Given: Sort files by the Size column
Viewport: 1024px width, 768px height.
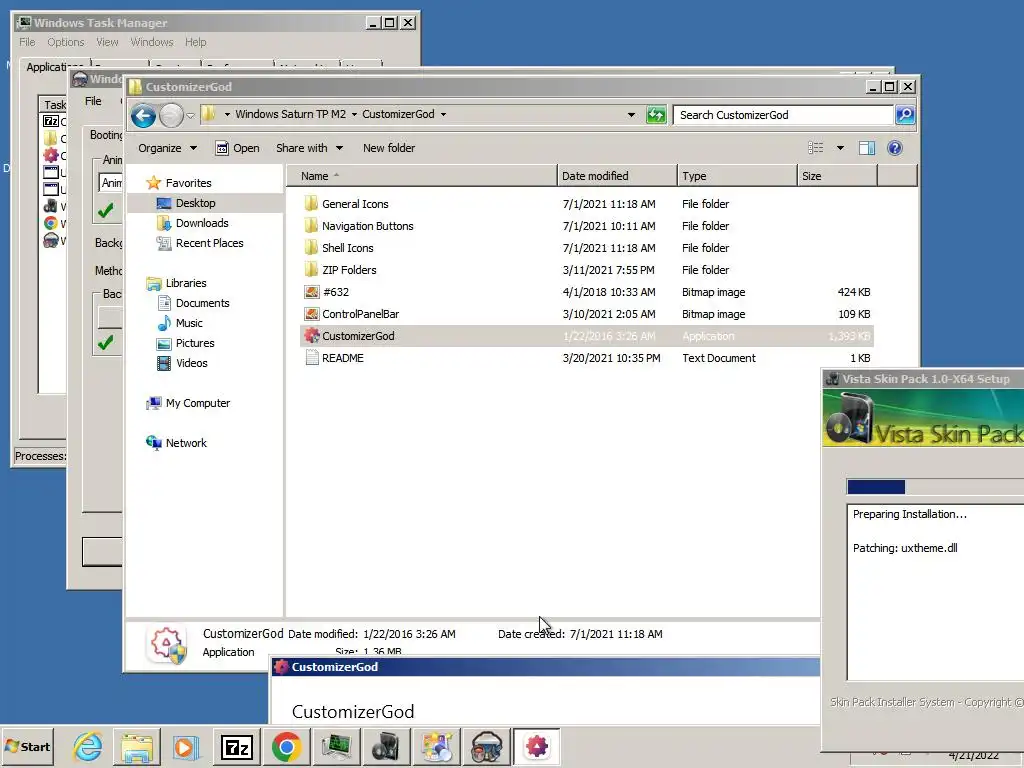Looking at the screenshot, I should pyautogui.click(x=837, y=176).
